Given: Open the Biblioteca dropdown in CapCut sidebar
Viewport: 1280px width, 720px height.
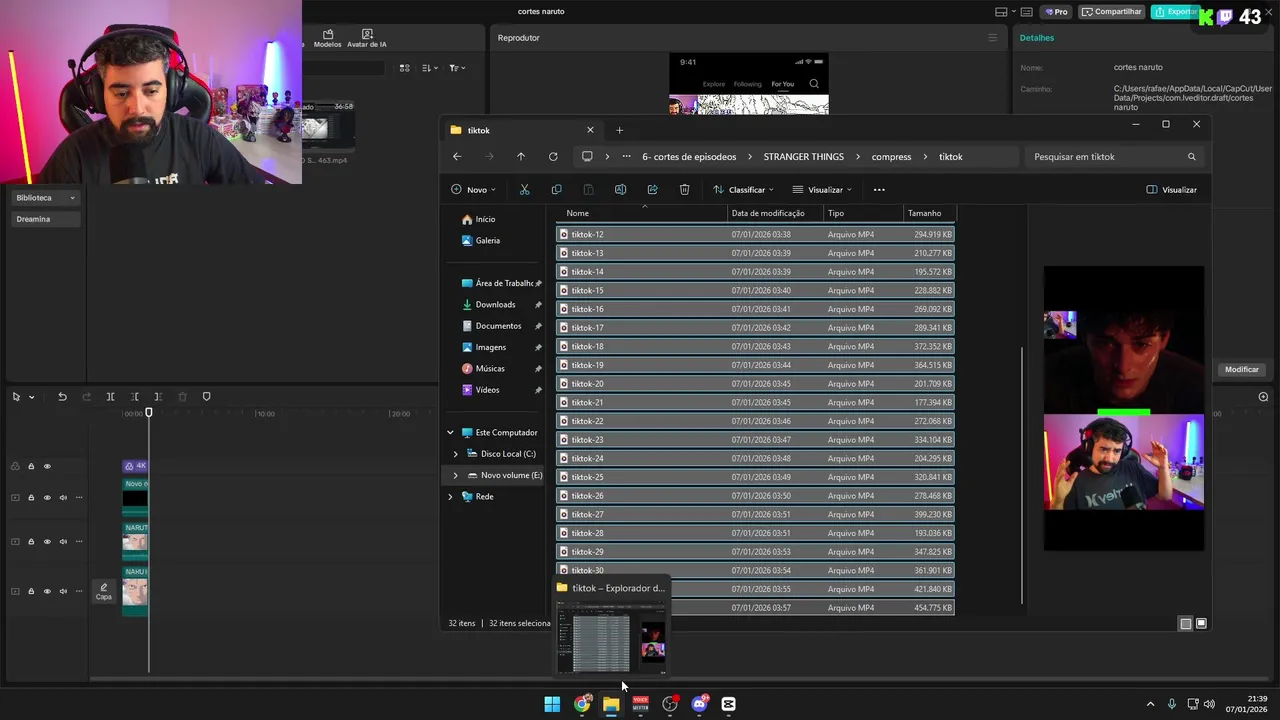Looking at the screenshot, I should pos(45,198).
